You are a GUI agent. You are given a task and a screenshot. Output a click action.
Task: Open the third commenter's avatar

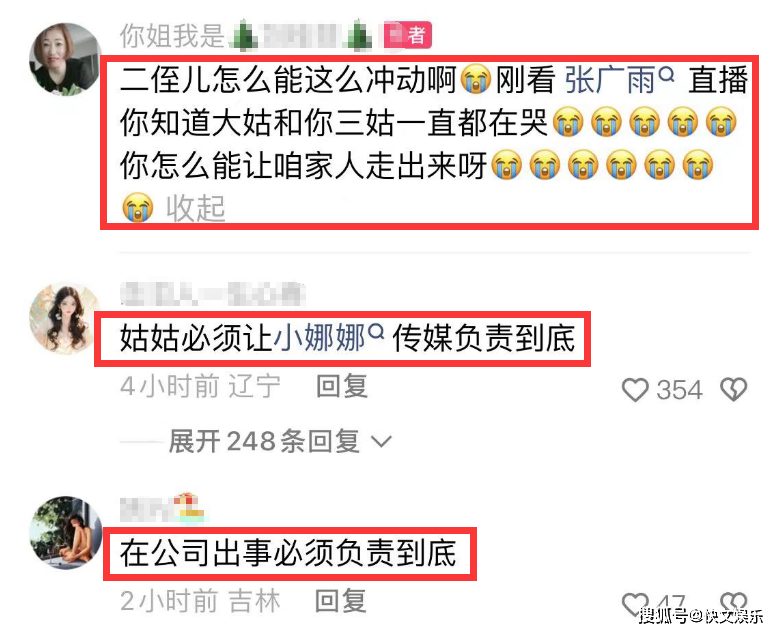(x=65, y=532)
